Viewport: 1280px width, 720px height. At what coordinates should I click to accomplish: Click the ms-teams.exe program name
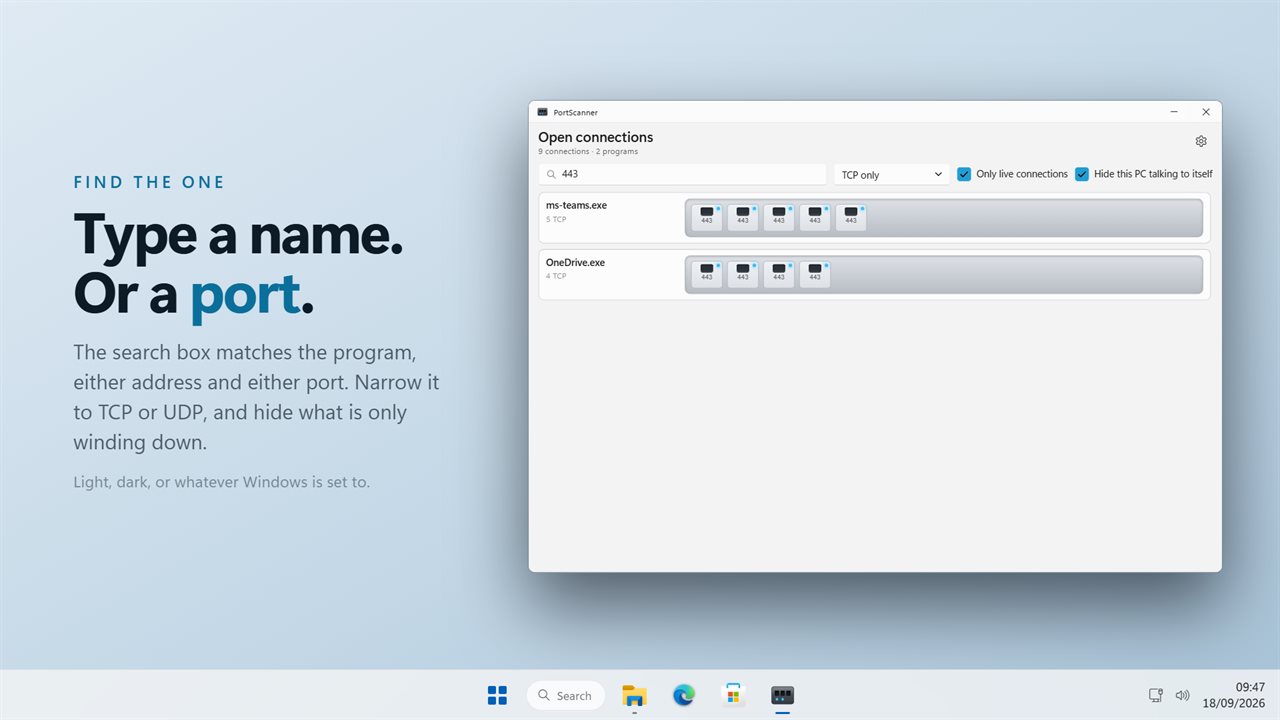[x=576, y=205]
